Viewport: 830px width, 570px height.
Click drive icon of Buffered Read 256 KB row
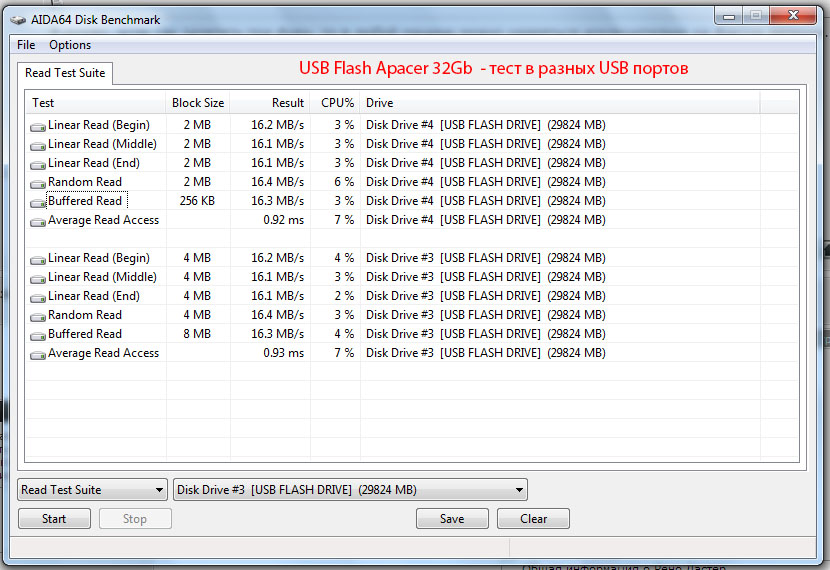click(x=38, y=202)
